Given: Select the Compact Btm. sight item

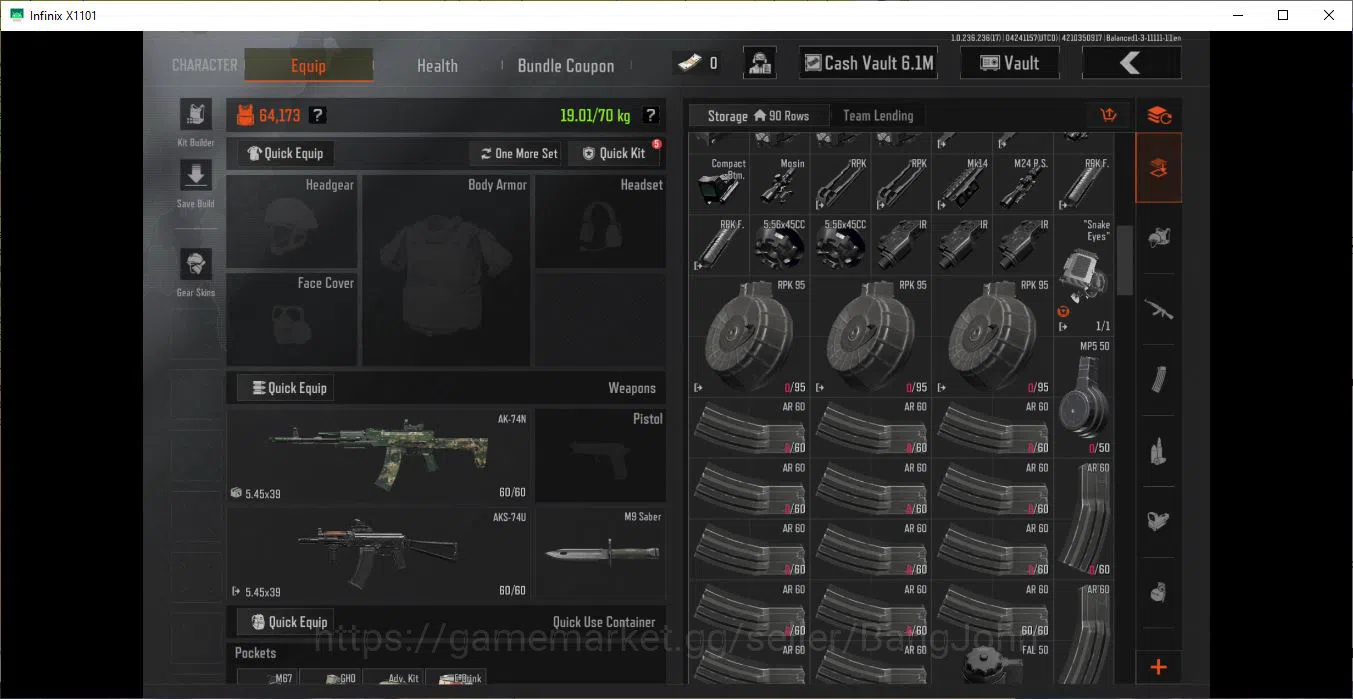Looking at the screenshot, I should pyautogui.click(x=721, y=184).
